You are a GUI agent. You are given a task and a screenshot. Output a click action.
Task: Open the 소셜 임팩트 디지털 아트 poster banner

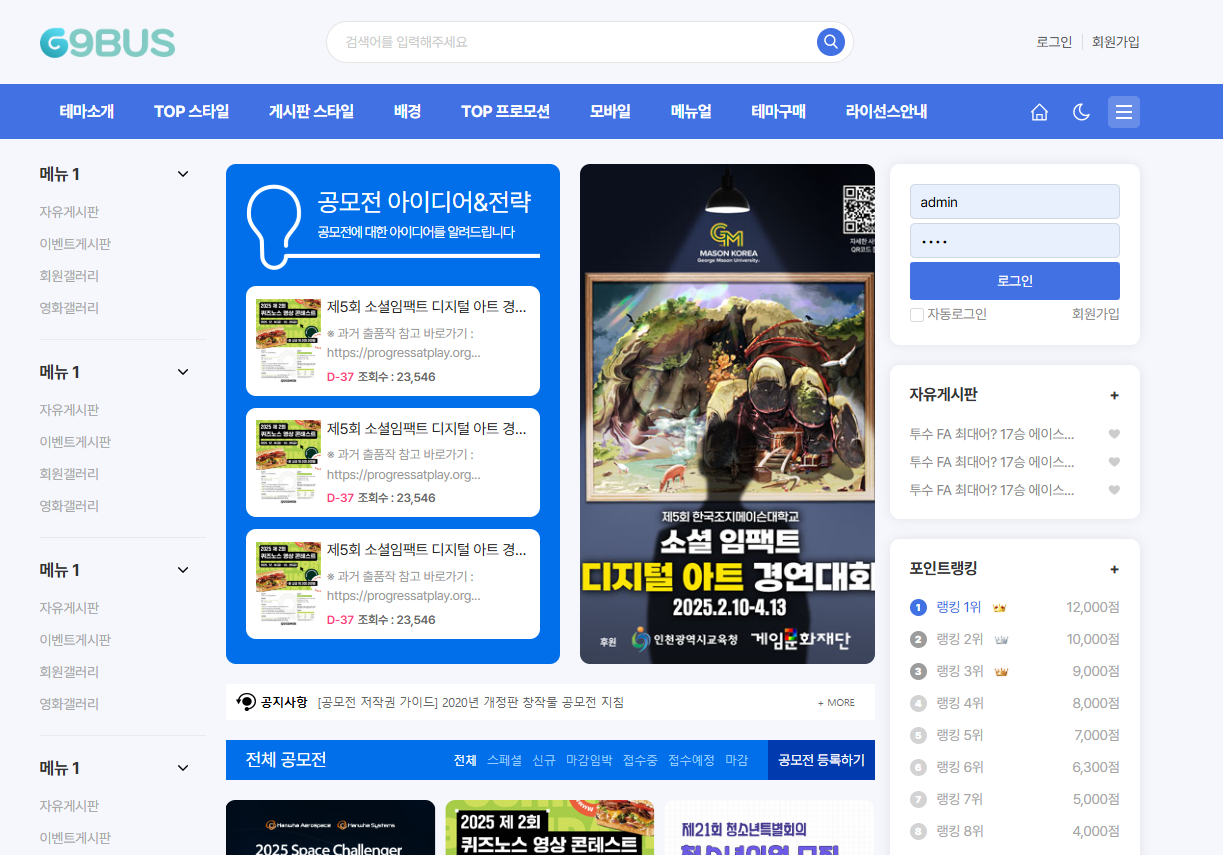tap(727, 414)
